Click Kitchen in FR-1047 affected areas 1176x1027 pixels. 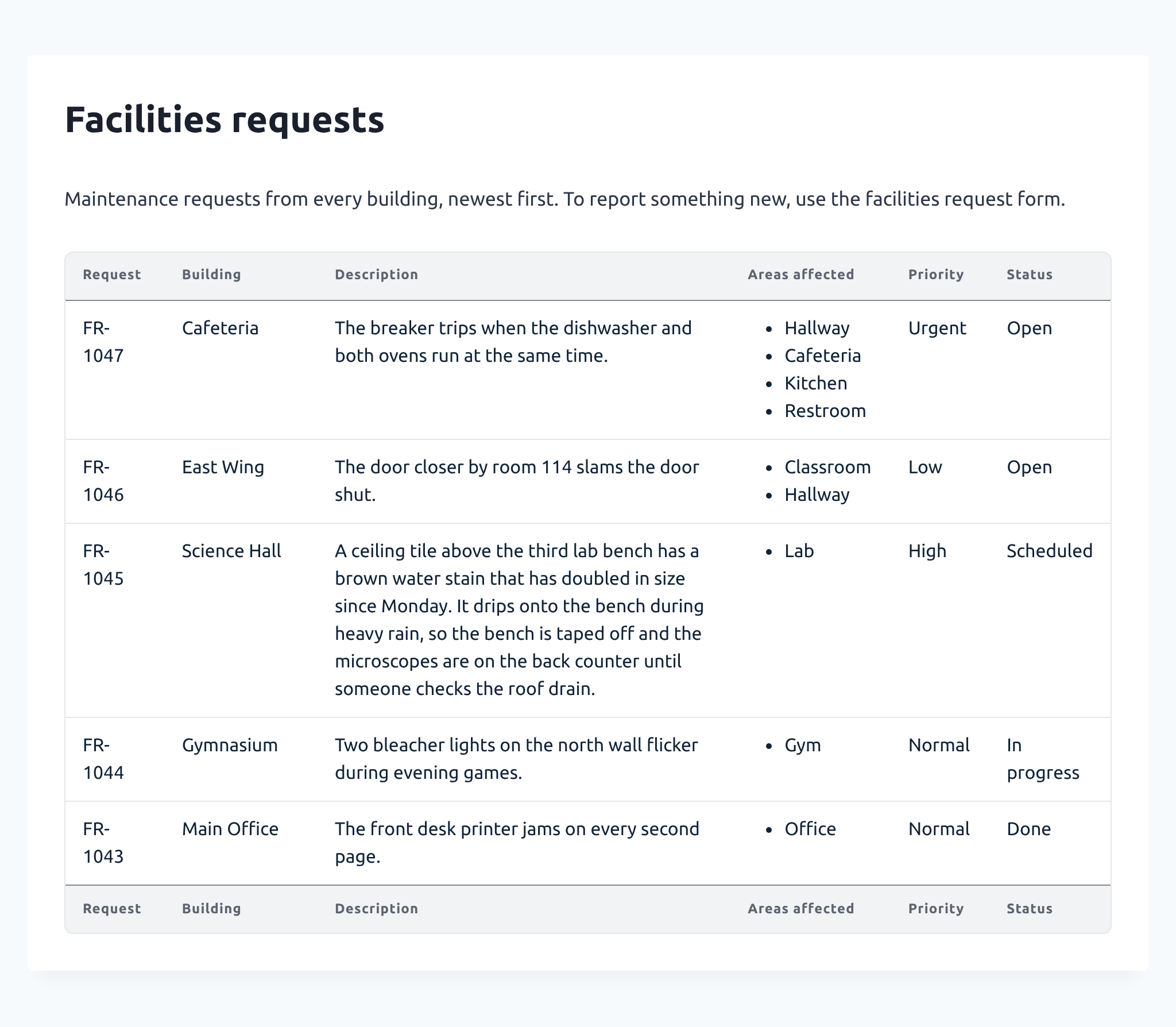[816, 383]
